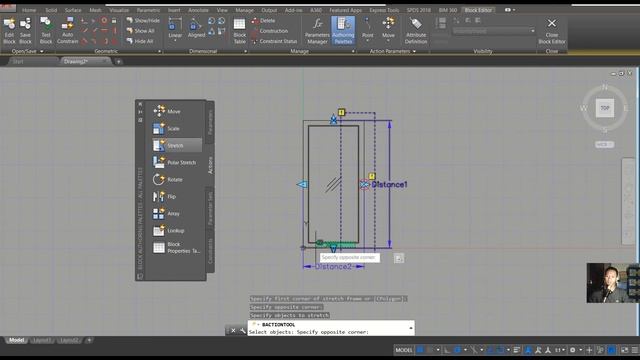
Task: Switch to Parameters tab in authoring palette
Action: pyautogui.click(x=210, y=122)
